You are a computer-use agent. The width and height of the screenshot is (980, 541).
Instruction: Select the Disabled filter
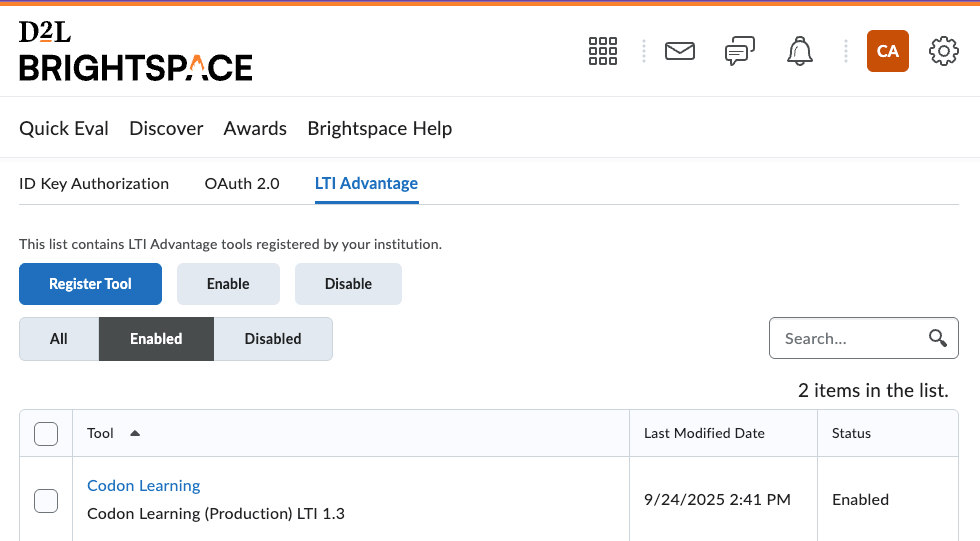tap(273, 339)
